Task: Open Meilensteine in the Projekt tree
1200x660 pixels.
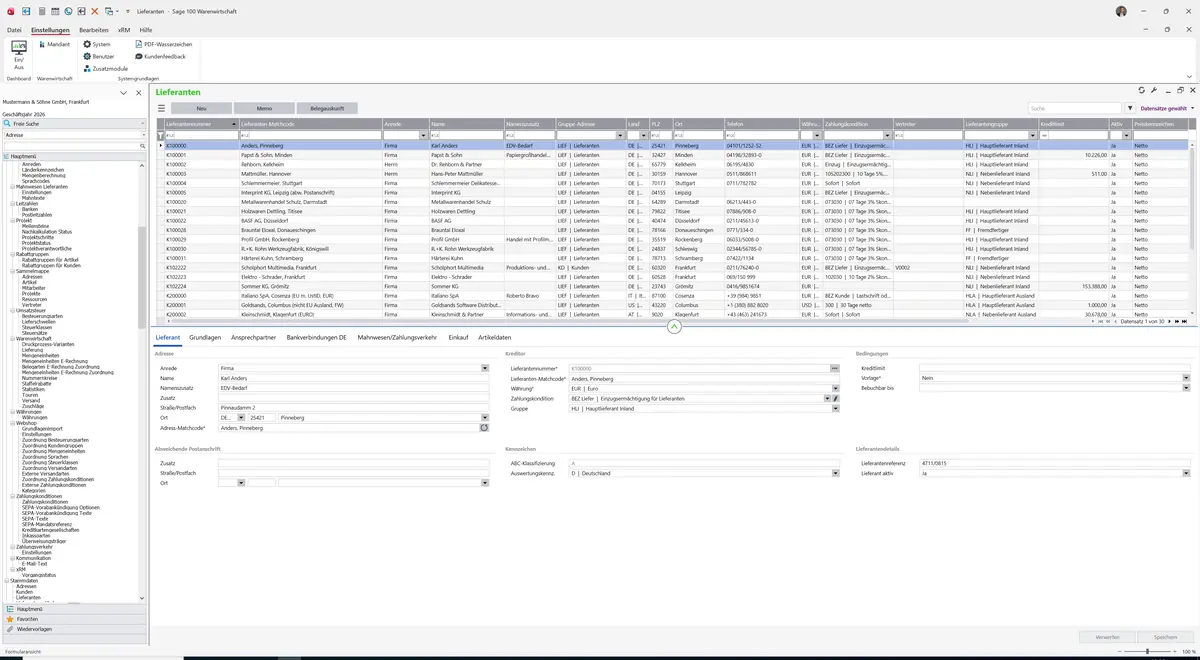Action: [x=35, y=226]
